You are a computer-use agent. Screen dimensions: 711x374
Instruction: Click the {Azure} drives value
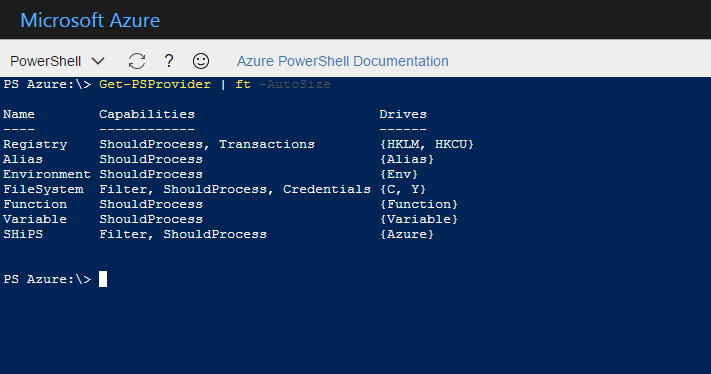click(x=407, y=234)
